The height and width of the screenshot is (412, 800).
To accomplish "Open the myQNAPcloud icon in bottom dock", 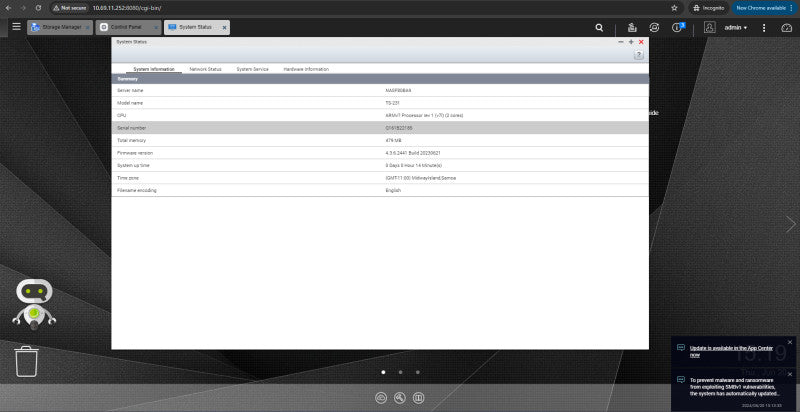I will 381,398.
